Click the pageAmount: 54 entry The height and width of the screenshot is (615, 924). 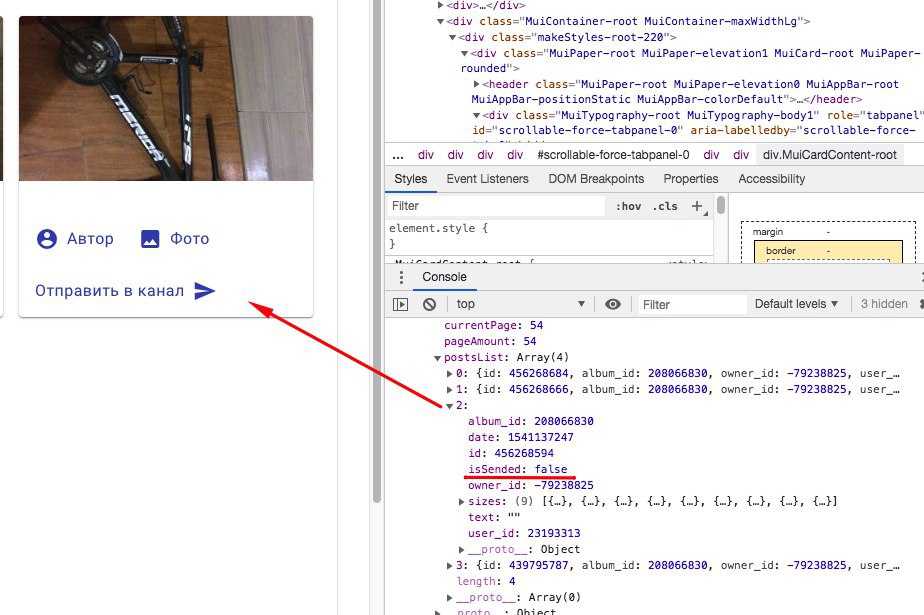490,342
